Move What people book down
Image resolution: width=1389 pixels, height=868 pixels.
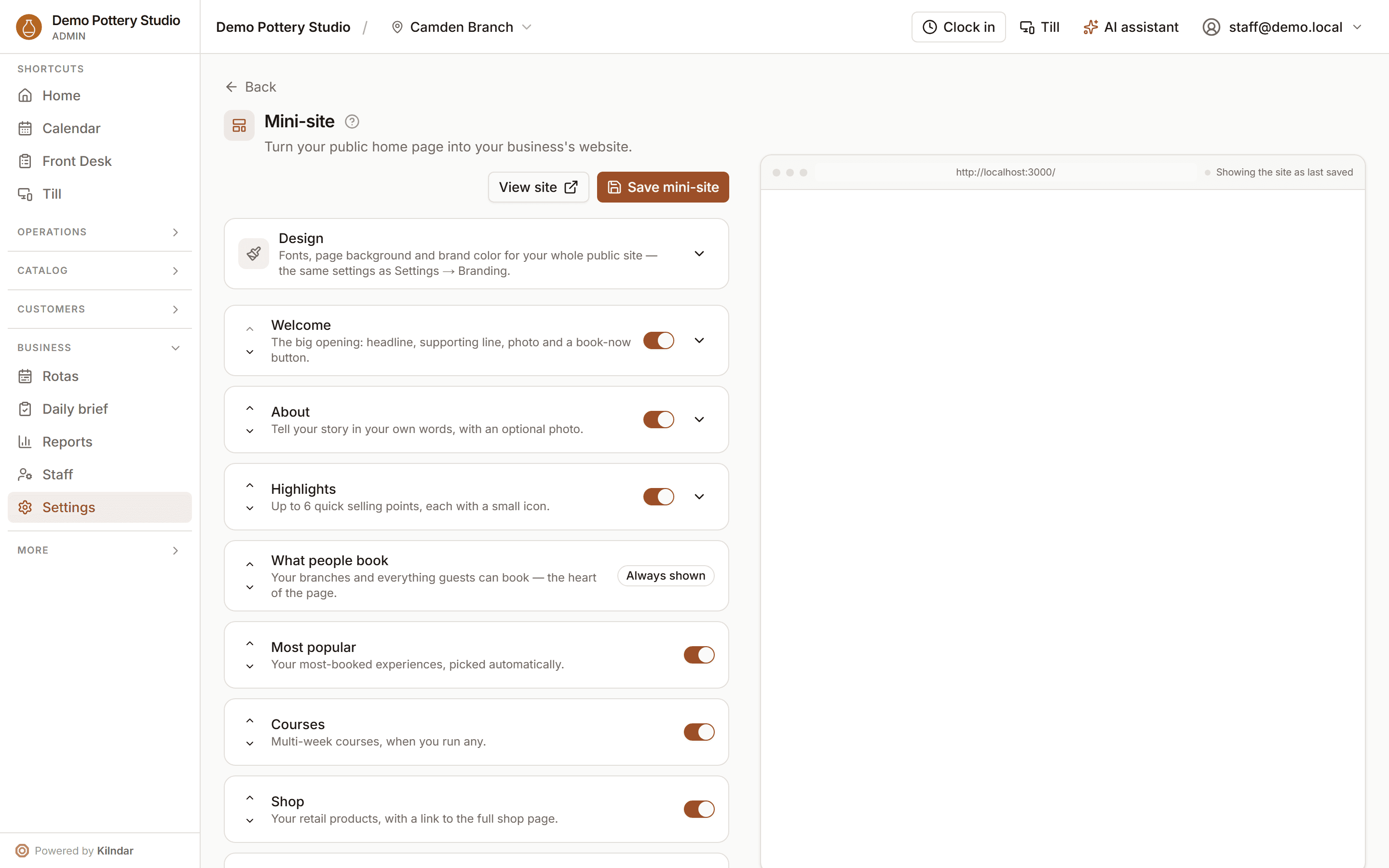(250, 587)
